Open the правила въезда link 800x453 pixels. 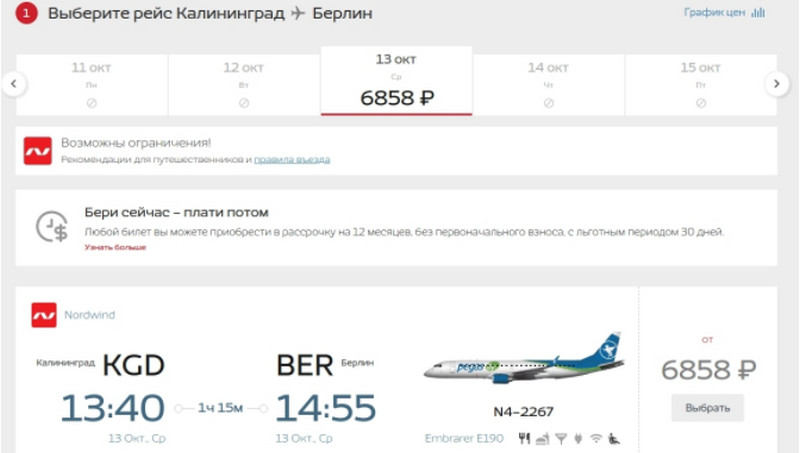292,160
